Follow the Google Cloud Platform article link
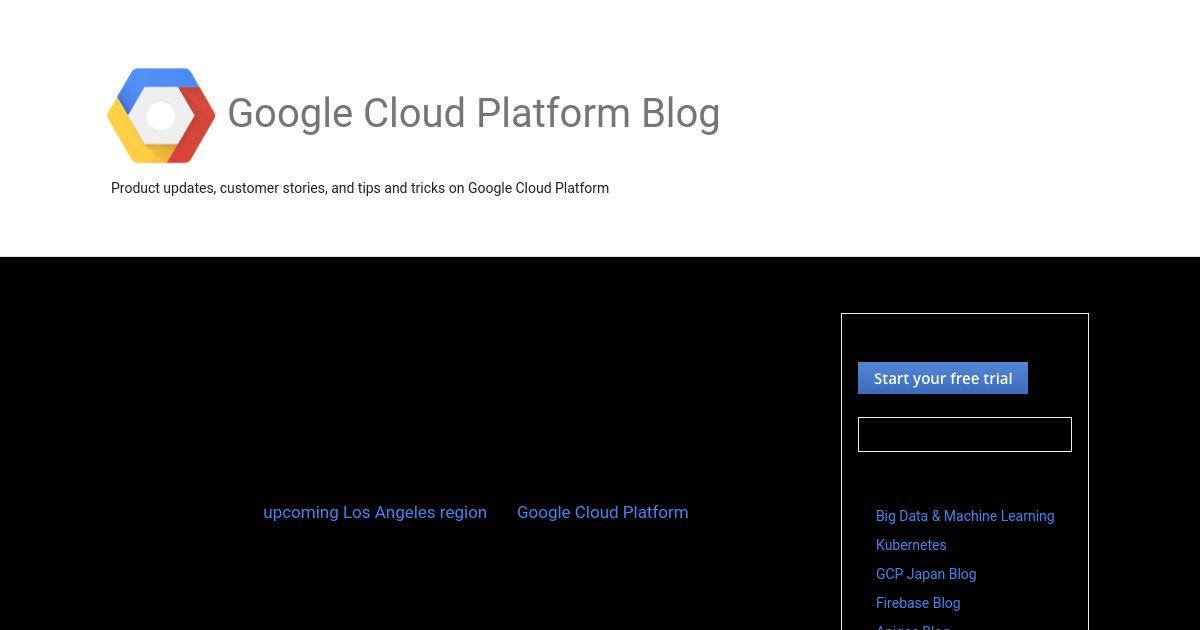Screen dimensions: 1200x630 [x=602, y=512]
